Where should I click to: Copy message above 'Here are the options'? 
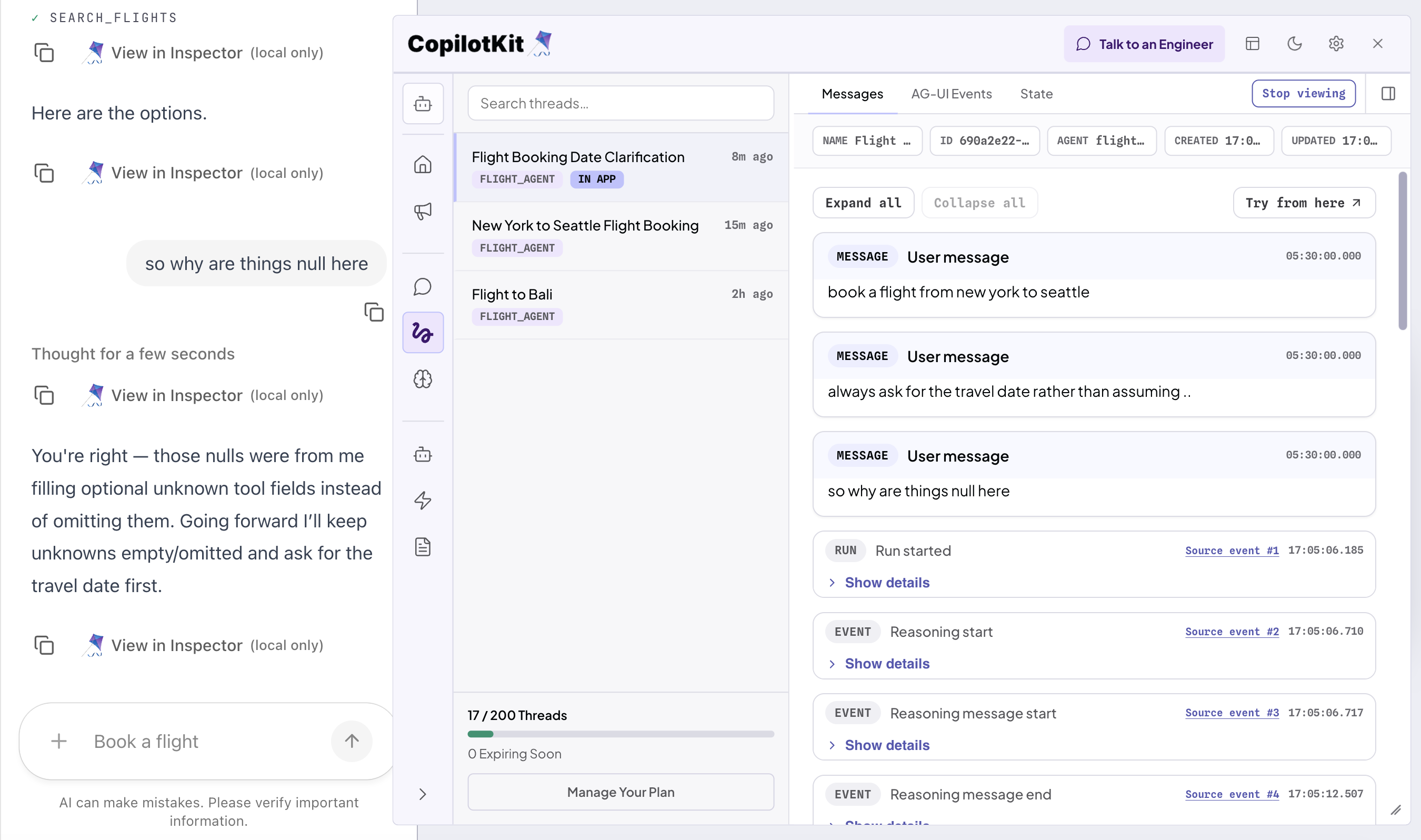[x=44, y=53]
